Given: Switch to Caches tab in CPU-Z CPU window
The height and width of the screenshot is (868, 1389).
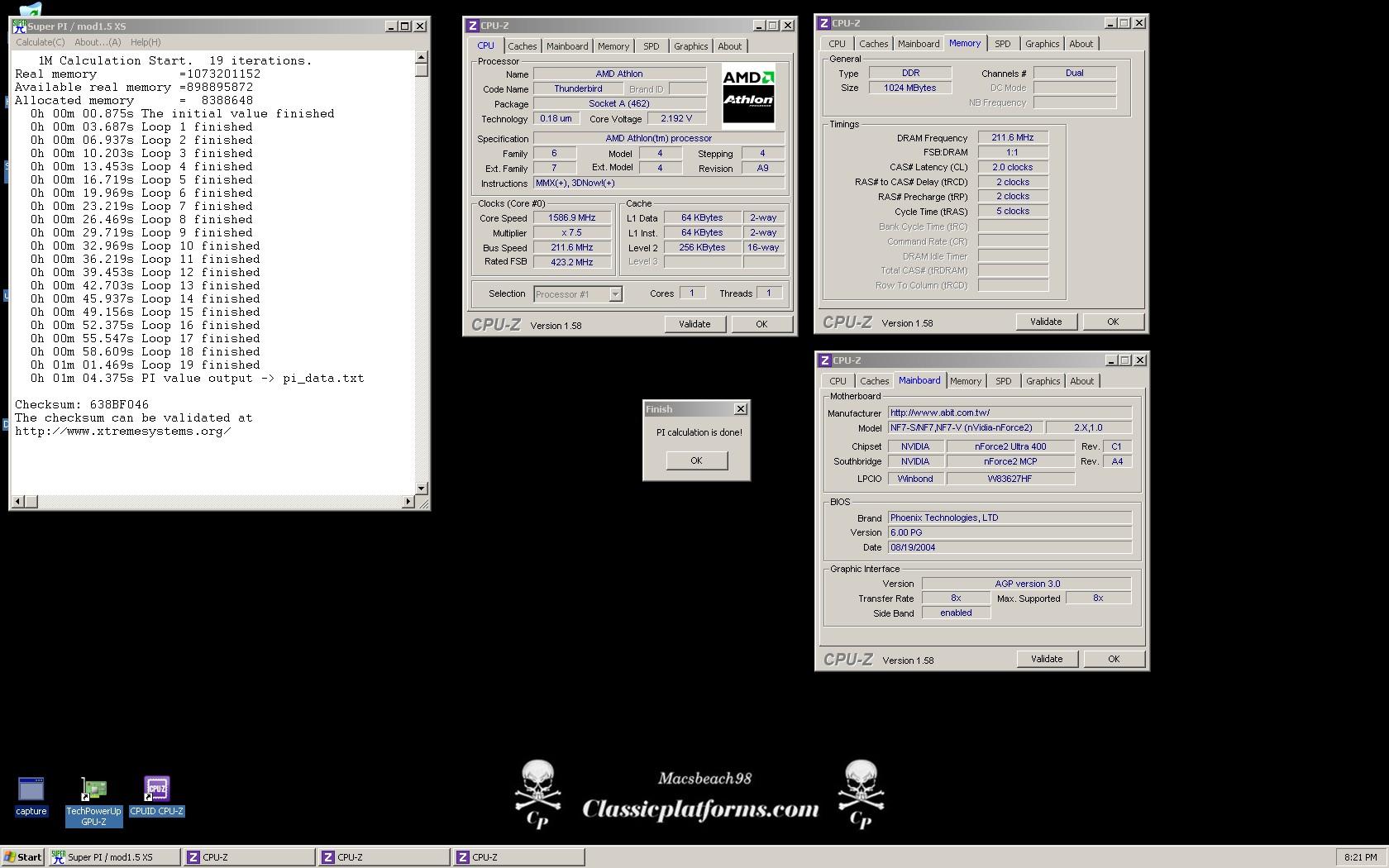Looking at the screenshot, I should pyautogui.click(x=522, y=46).
